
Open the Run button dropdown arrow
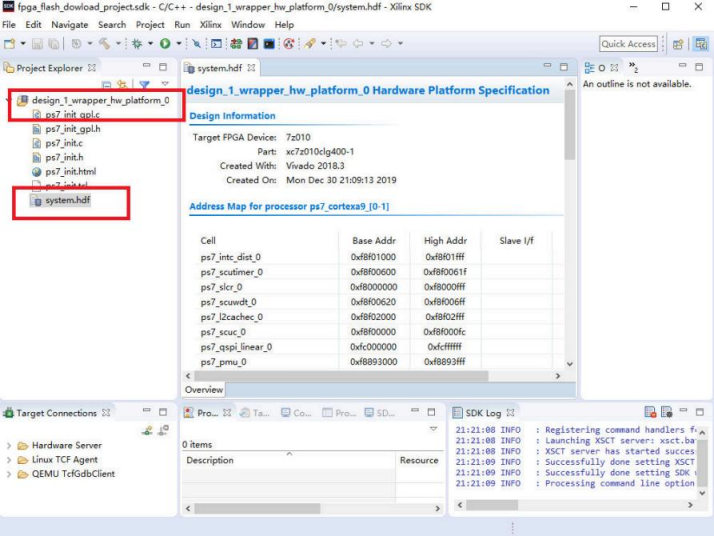[x=179, y=44]
